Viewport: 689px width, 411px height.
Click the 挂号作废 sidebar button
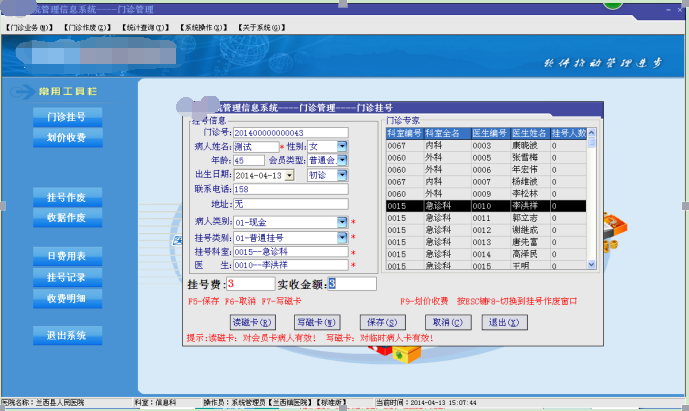tap(67, 197)
